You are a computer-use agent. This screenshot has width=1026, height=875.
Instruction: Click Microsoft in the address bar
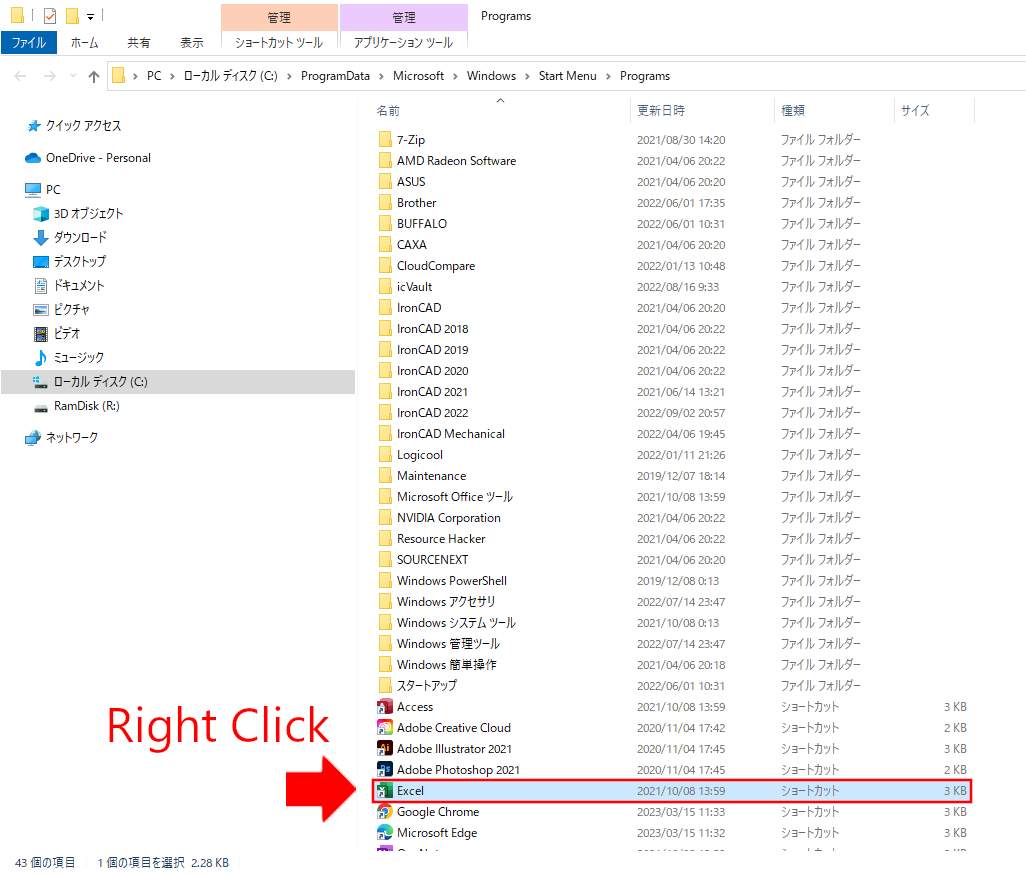pyautogui.click(x=418, y=76)
